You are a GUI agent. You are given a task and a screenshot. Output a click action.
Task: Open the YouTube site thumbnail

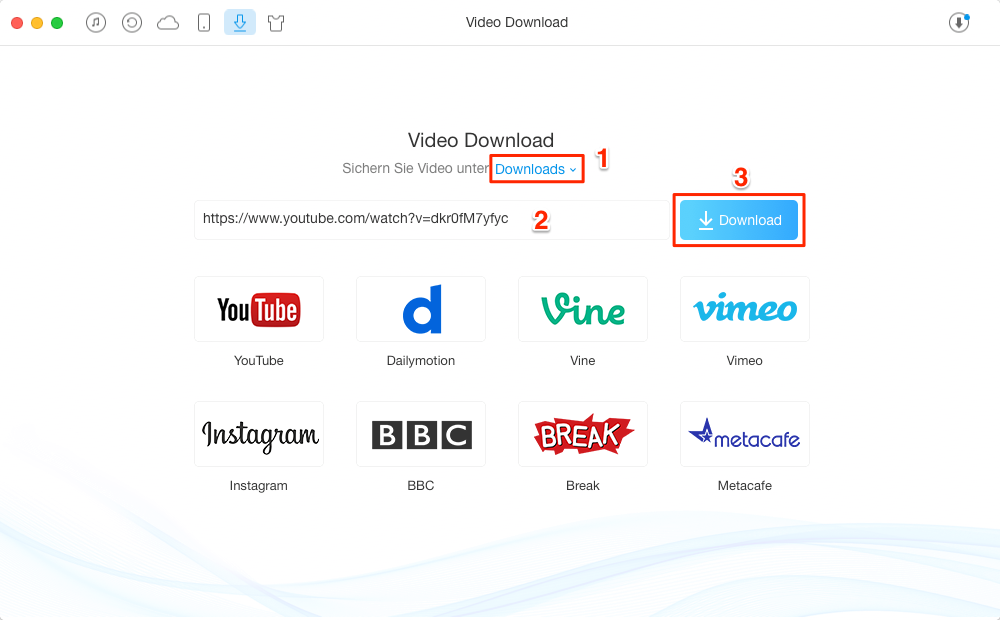(259, 309)
